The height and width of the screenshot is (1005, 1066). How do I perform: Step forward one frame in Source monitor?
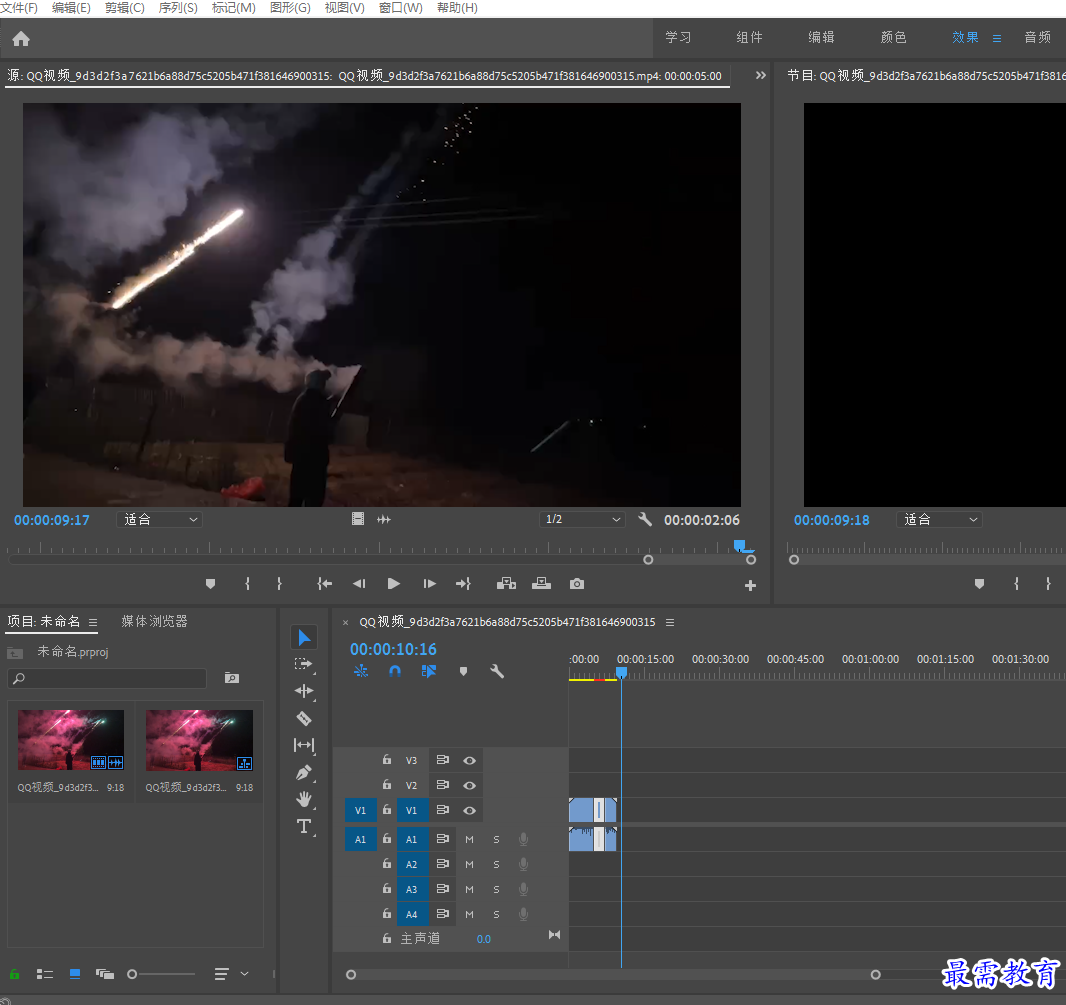pyautogui.click(x=430, y=584)
